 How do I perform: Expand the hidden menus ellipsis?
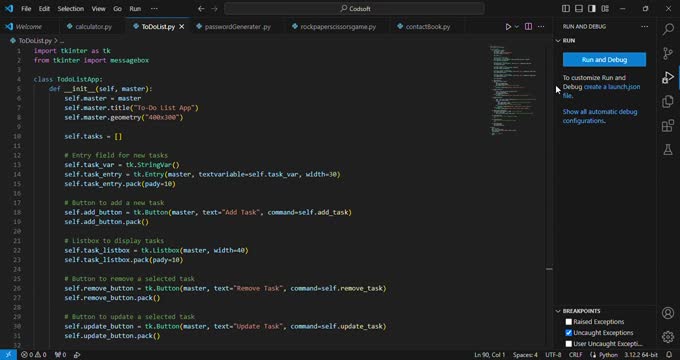click(154, 9)
